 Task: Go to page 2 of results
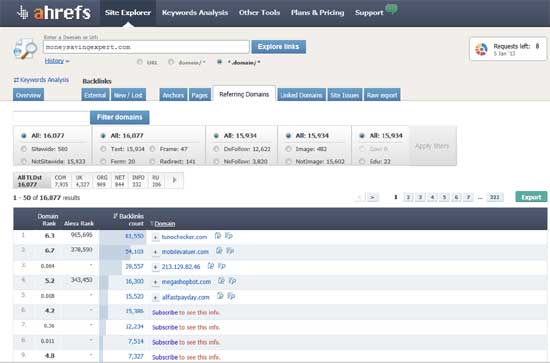408,197
